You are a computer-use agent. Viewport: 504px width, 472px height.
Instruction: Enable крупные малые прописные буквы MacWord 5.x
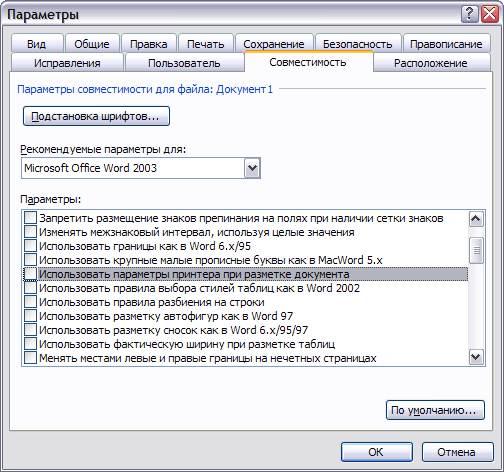tap(30, 260)
